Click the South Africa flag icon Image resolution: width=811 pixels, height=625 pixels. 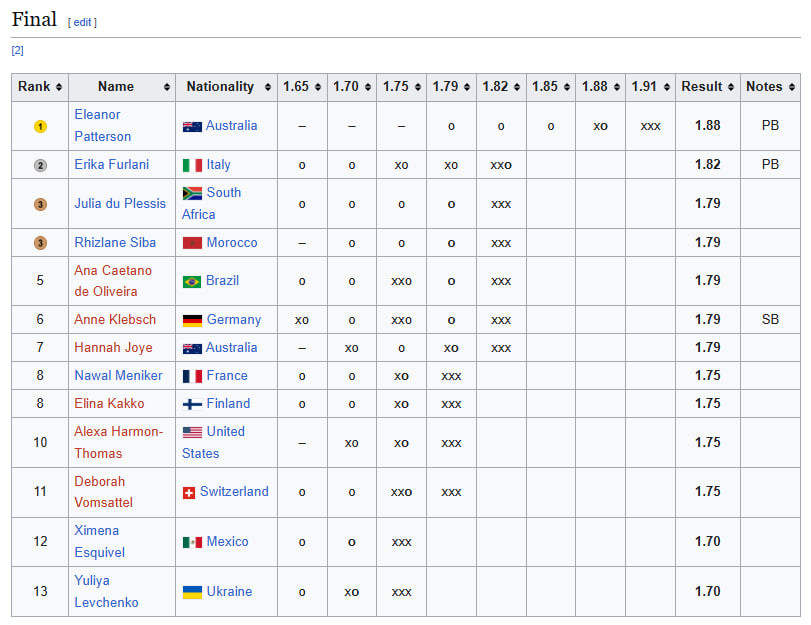pyautogui.click(x=192, y=193)
